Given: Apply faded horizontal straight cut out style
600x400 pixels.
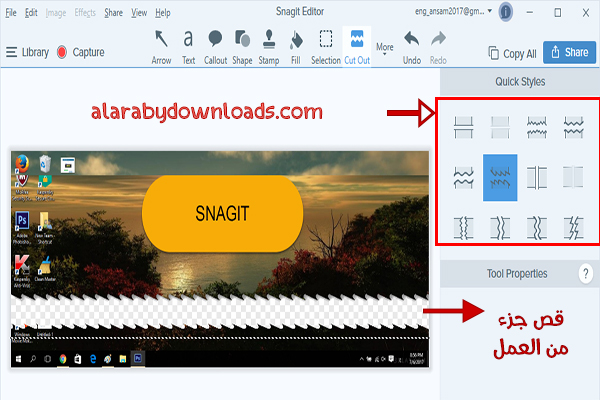Looking at the screenshot, I should (500, 127).
